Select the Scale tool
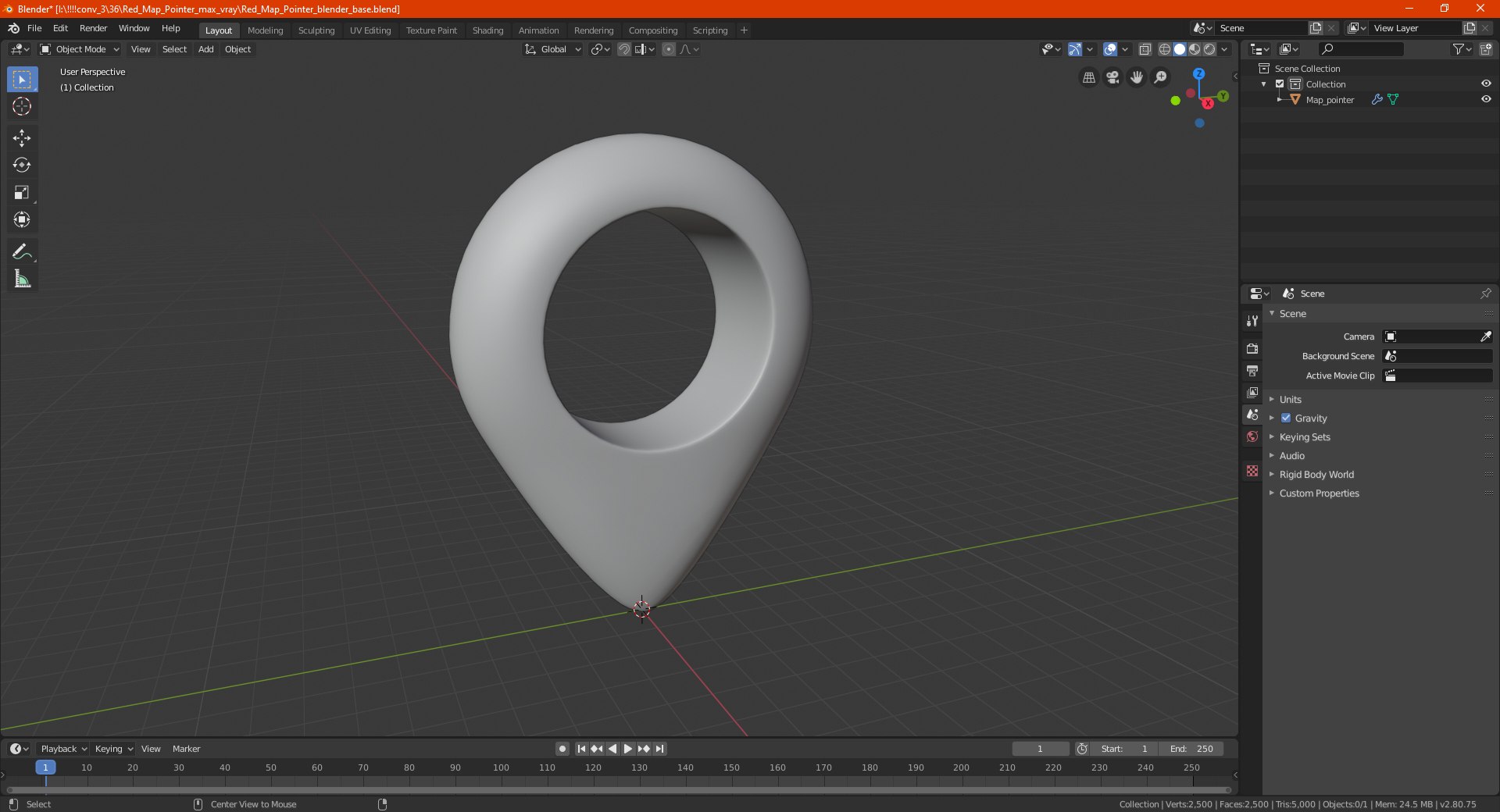This screenshot has height=812, width=1500. (22, 192)
